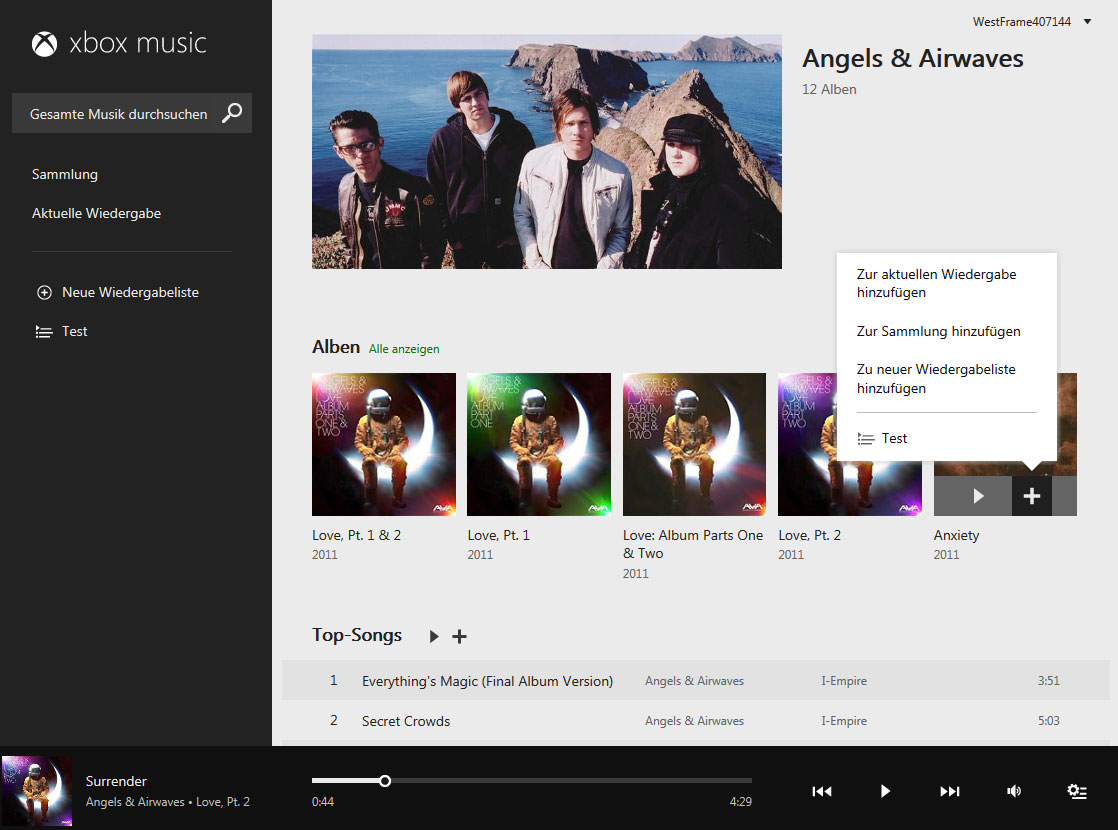Click the 5:03 duration of Secret Crowds

[1048, 721]
